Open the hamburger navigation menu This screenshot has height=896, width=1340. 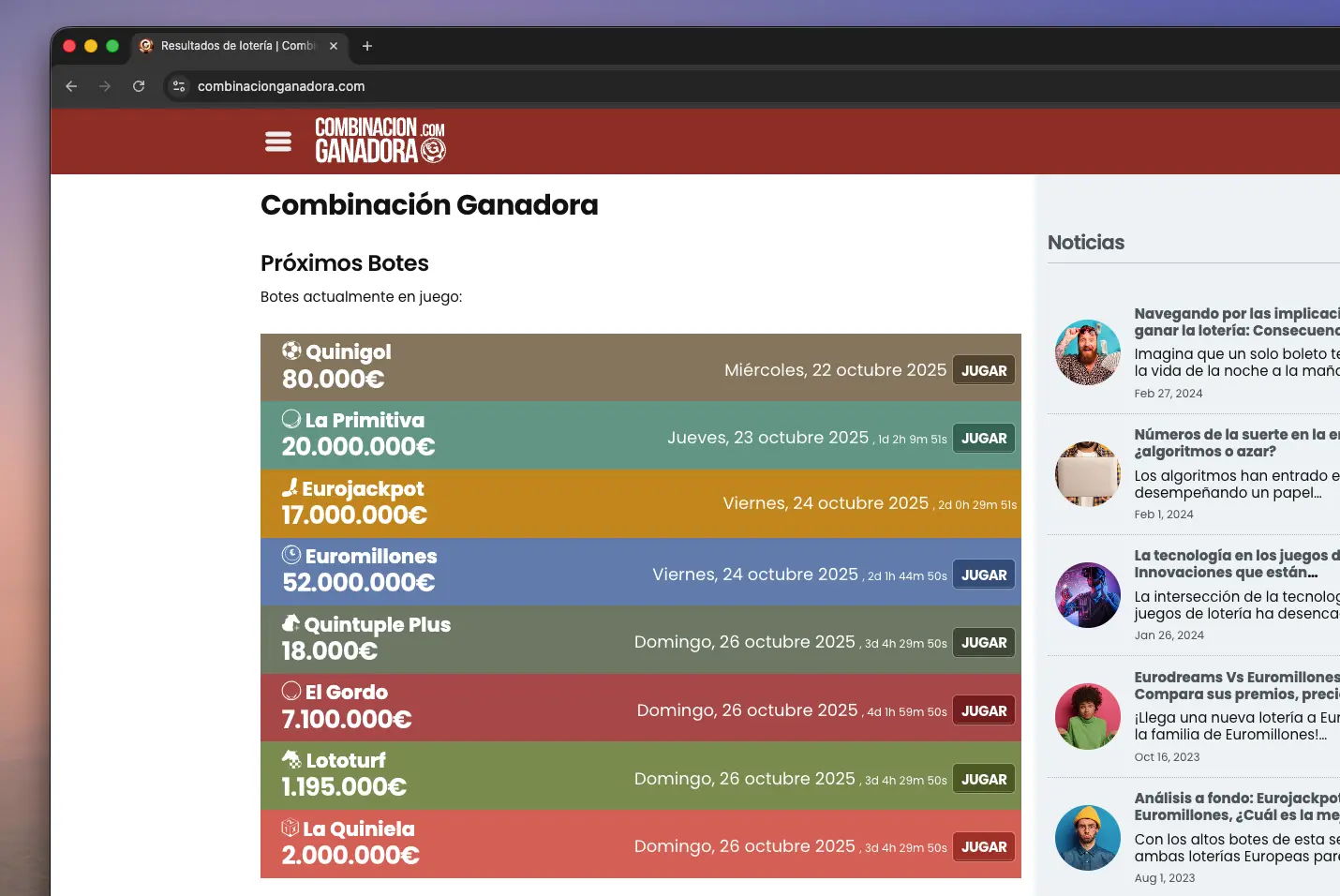tap(278, 142)
